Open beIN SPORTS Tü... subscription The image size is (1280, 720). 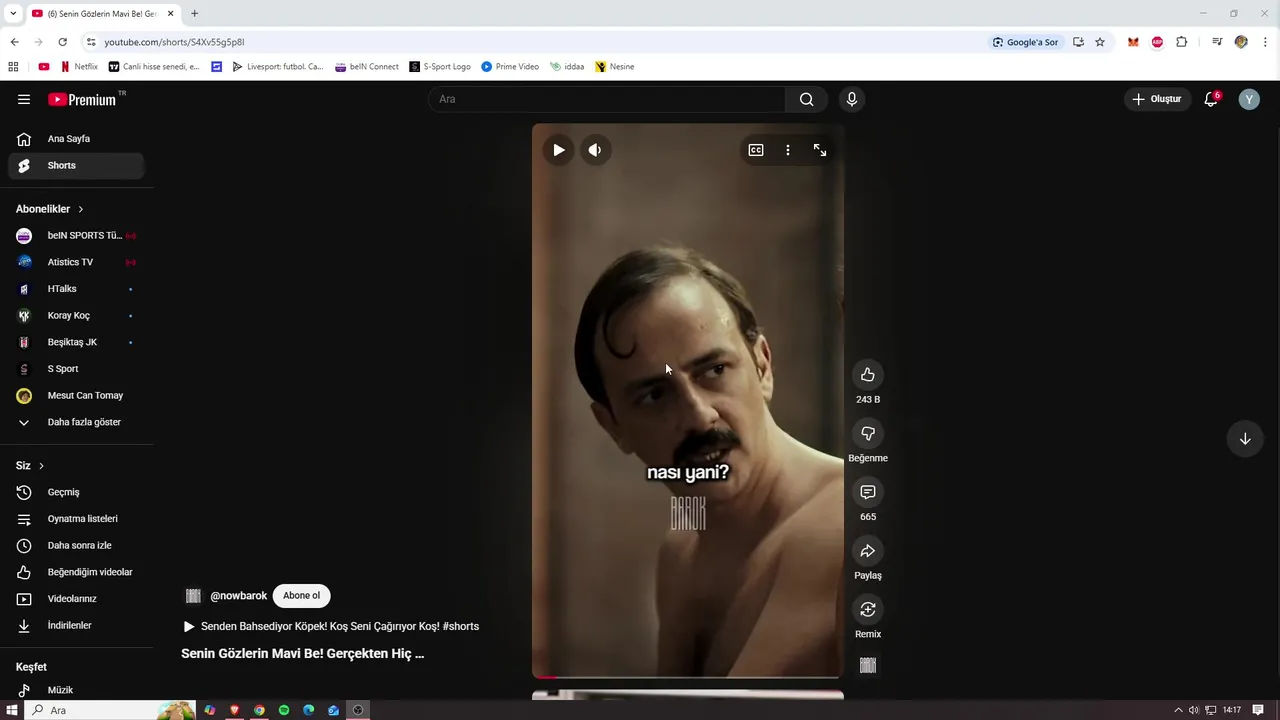click(76, 236)
